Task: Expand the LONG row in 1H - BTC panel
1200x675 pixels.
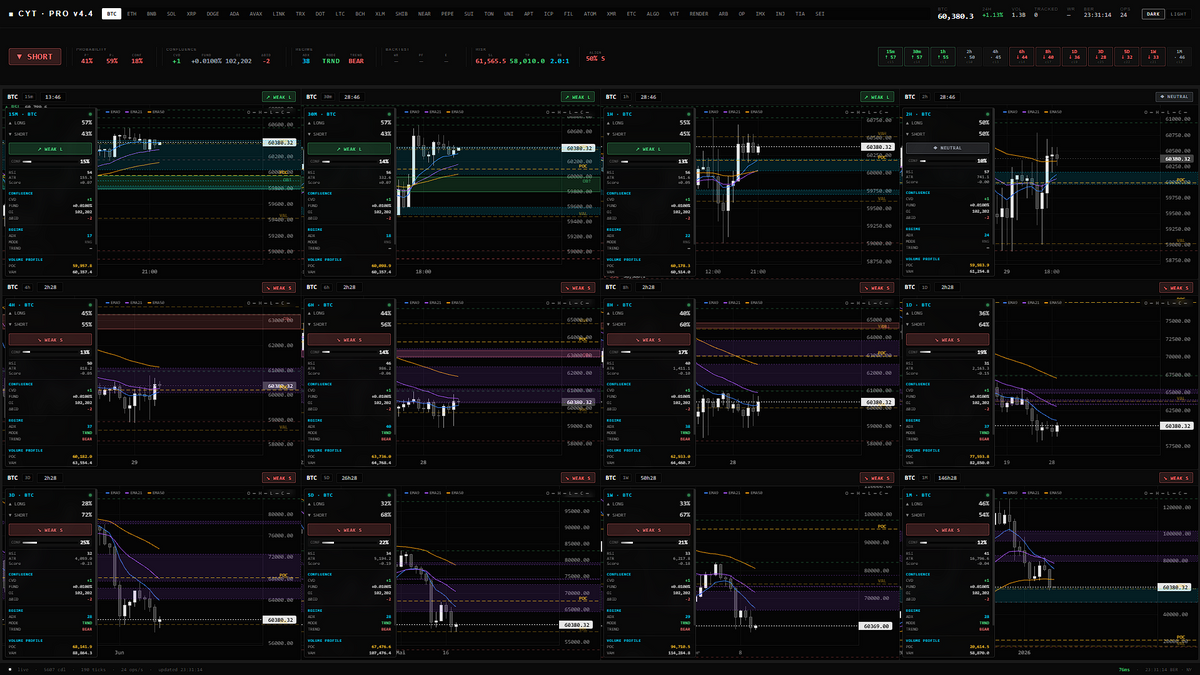Action: [647, 122]
